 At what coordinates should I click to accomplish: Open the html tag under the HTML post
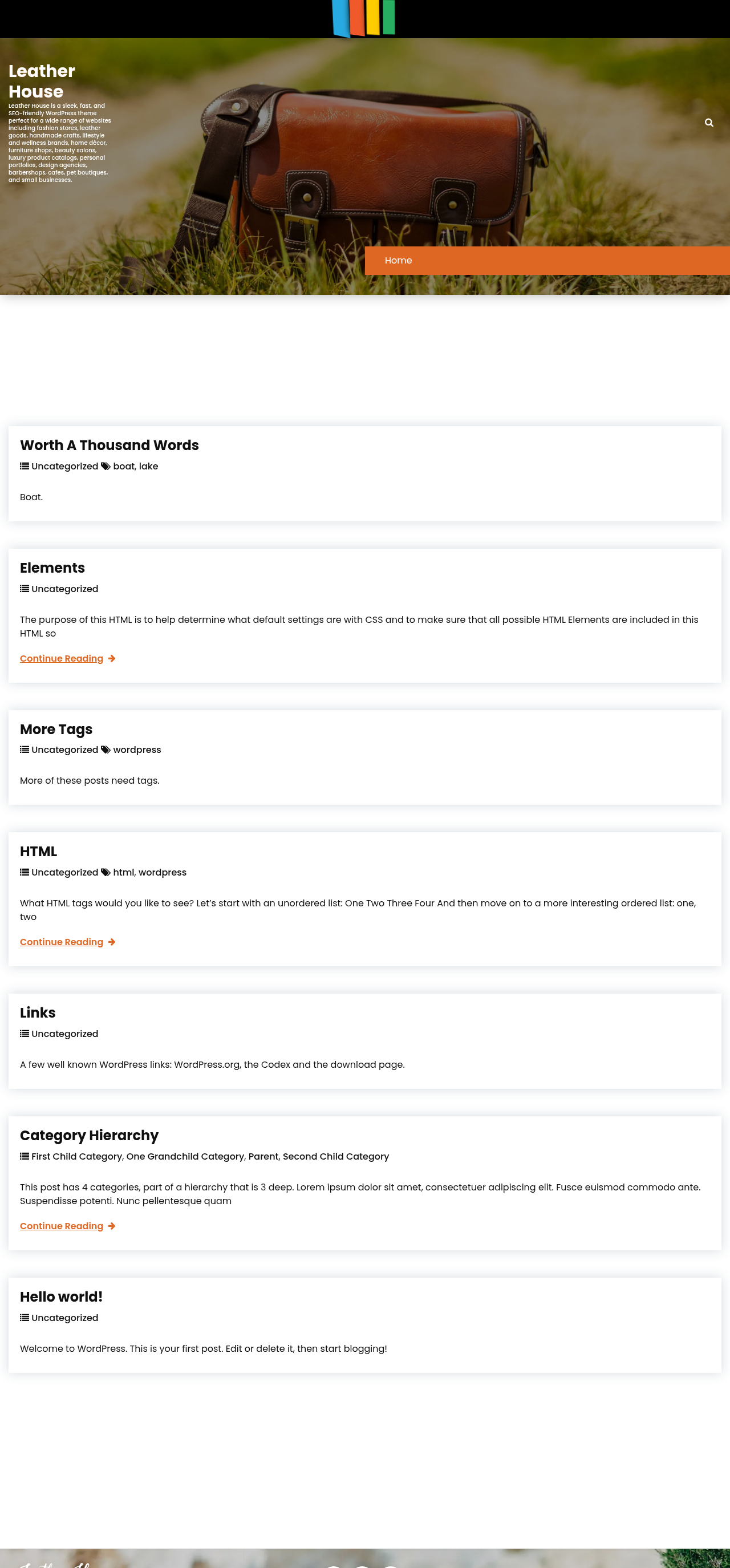pos(123,872)
